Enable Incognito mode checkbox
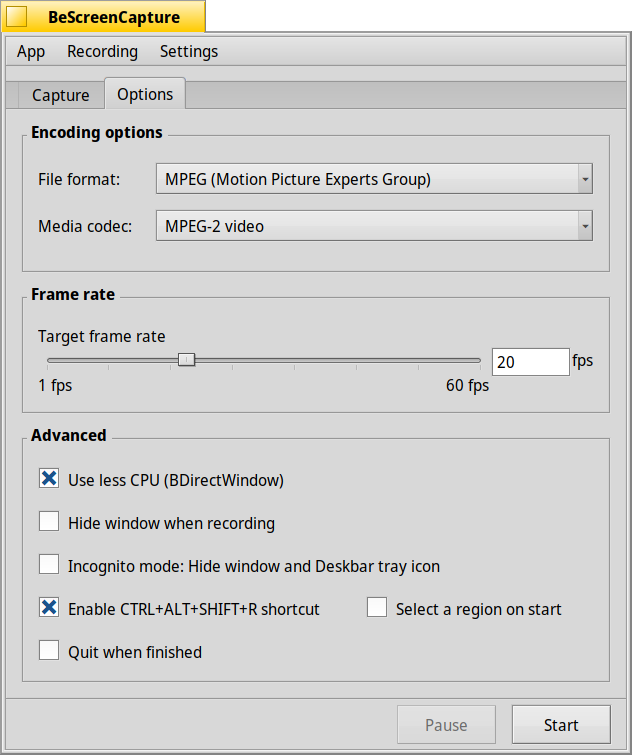The height and width of the screenshot is (755, 632). pyautogui.click(x=49, y=564)
